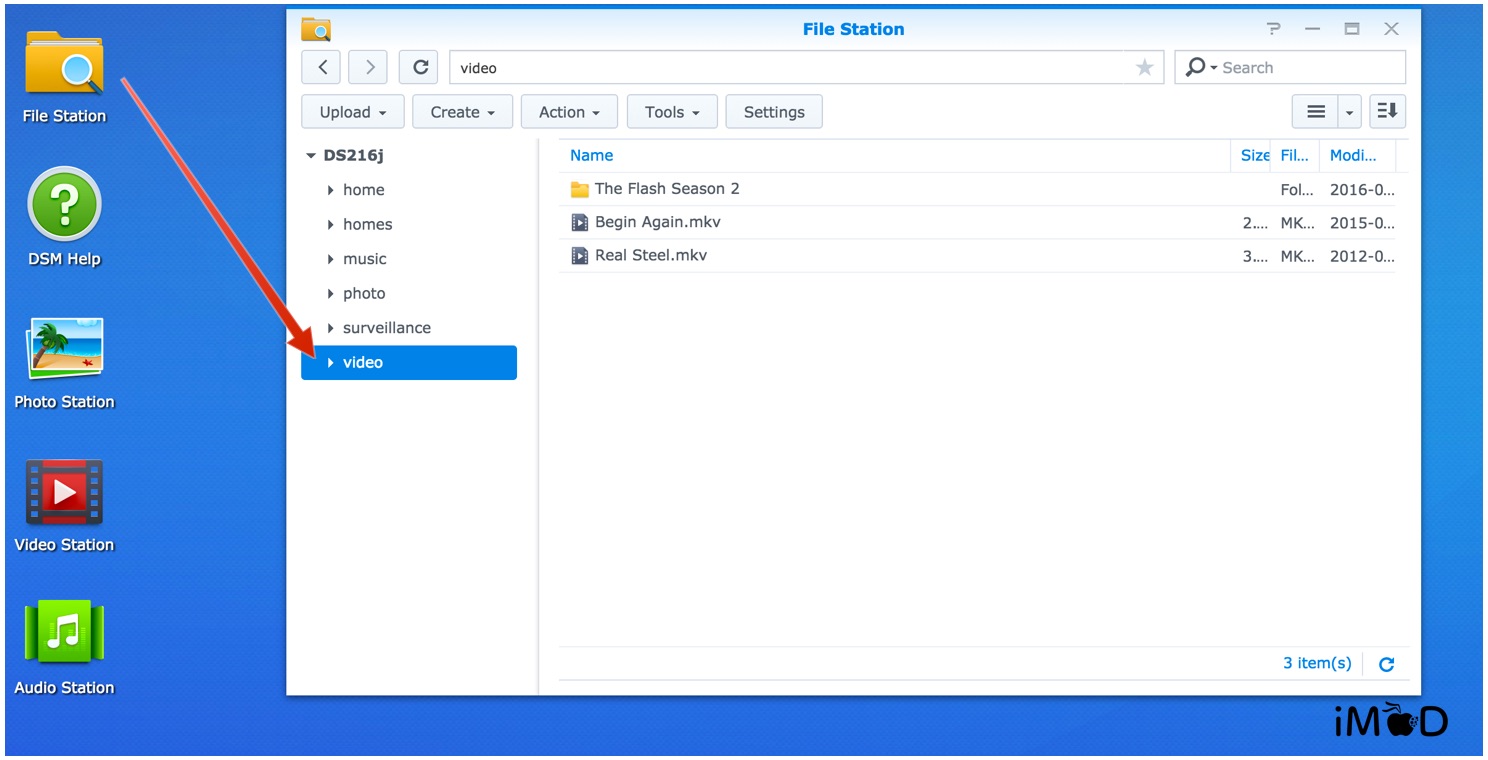This screenshot has height=760, width=1488.
Task: Click the refresh icon beside 3 item(s)
Action: [1386, 664]
